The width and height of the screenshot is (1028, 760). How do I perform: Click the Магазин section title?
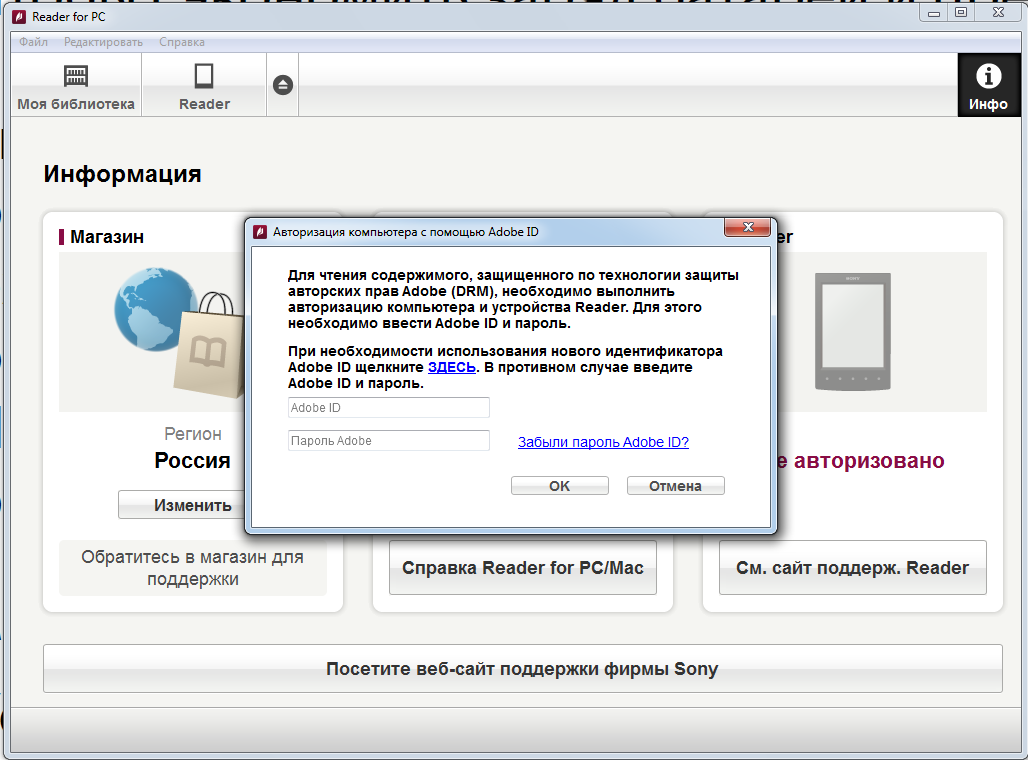click(107, 237)
